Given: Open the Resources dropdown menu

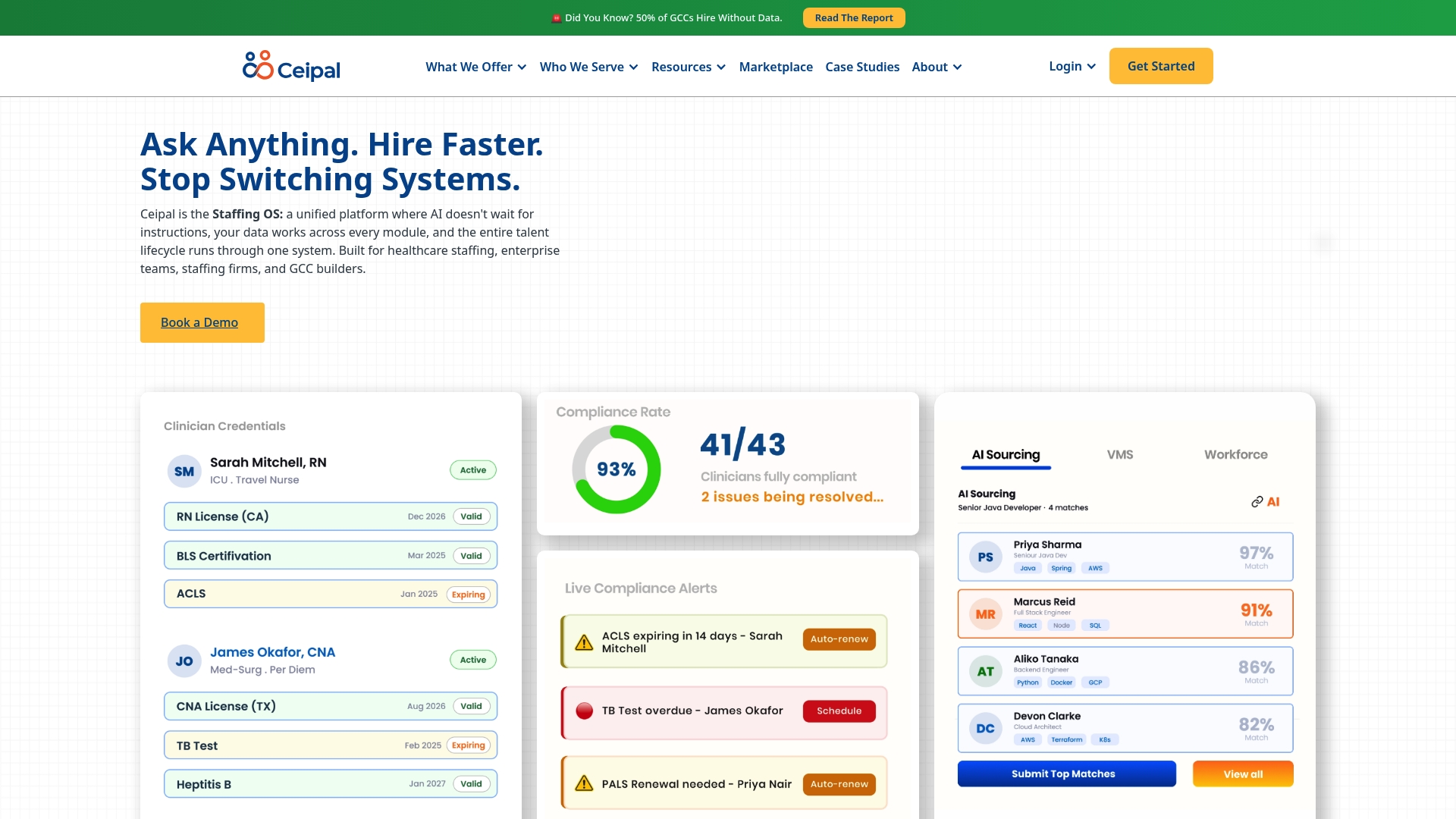Looking at the screenshot, I should click(x=688, y=67).
